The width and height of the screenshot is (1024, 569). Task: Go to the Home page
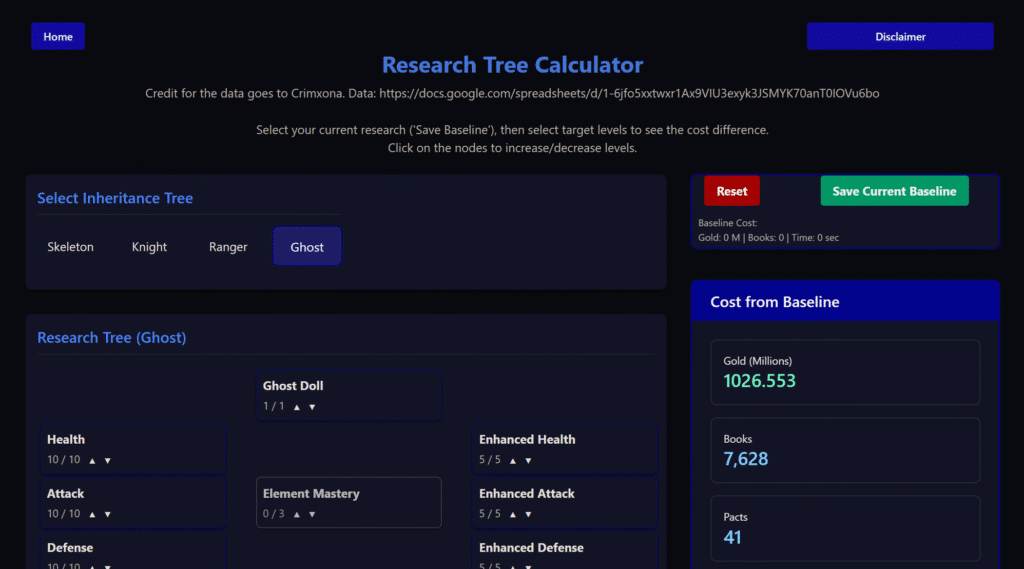pos(58,36)
